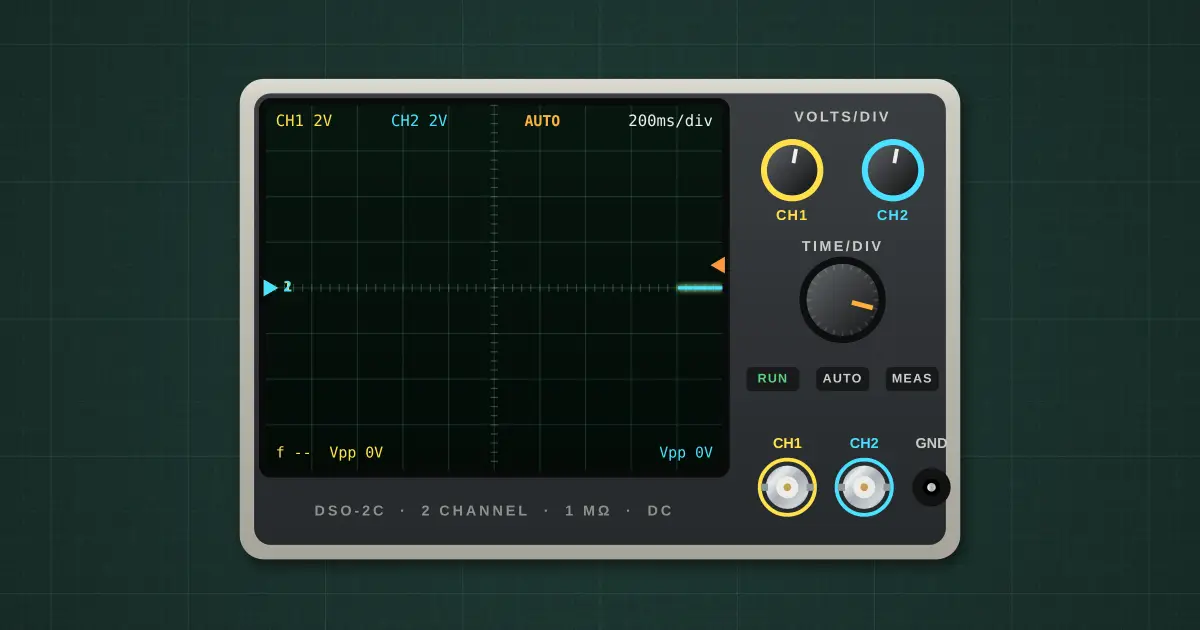Viewport: 1200px width, 630px height.
Task: Click the yellow 'CH1' label above the connector
Action: (787, 443)
